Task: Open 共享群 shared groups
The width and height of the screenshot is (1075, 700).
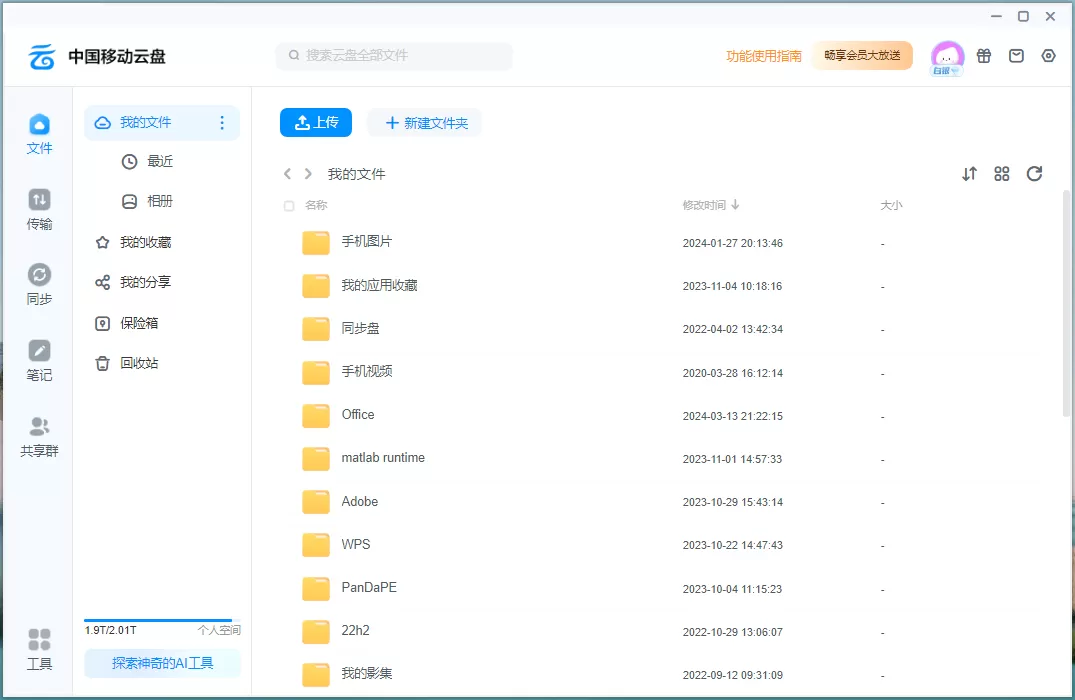Action: coord(39,434)
